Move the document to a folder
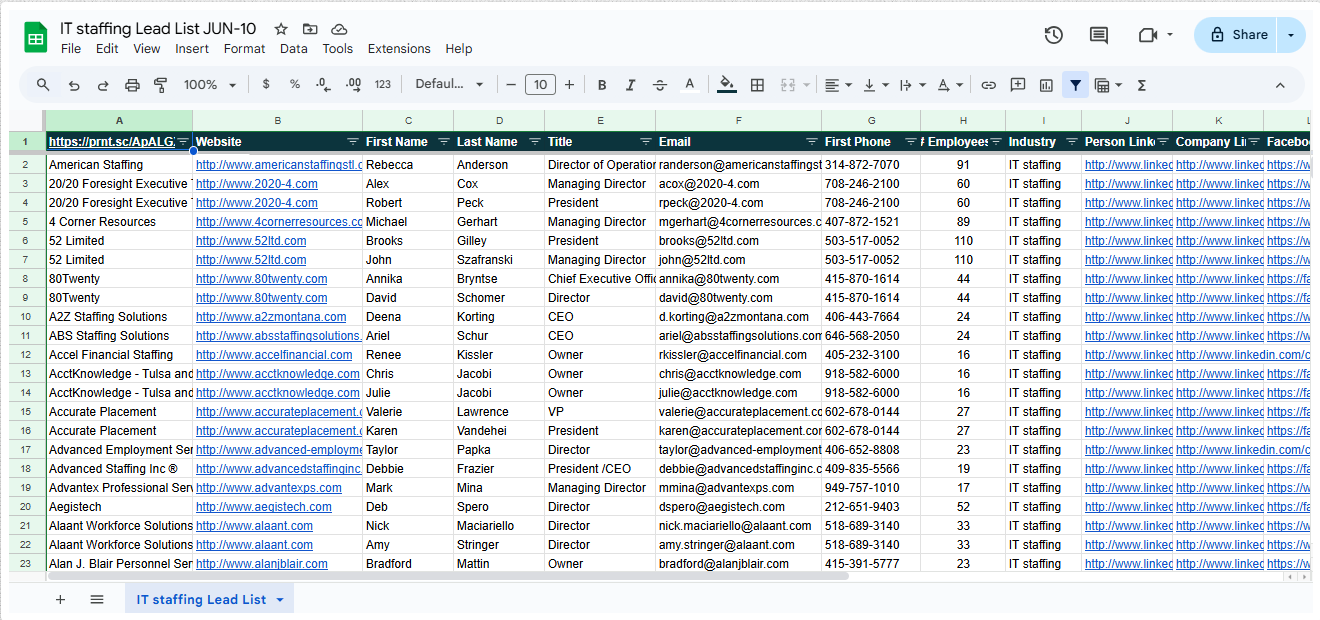The image size is (1320, 620). (310, 29)
